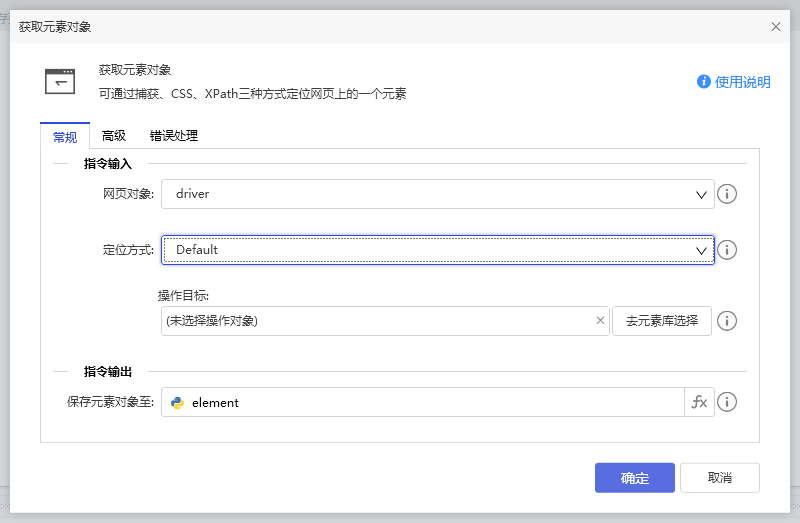Open the 高级 tab
Image resolution: width=800 pixels, height=523 pixels.
point(114,136)
